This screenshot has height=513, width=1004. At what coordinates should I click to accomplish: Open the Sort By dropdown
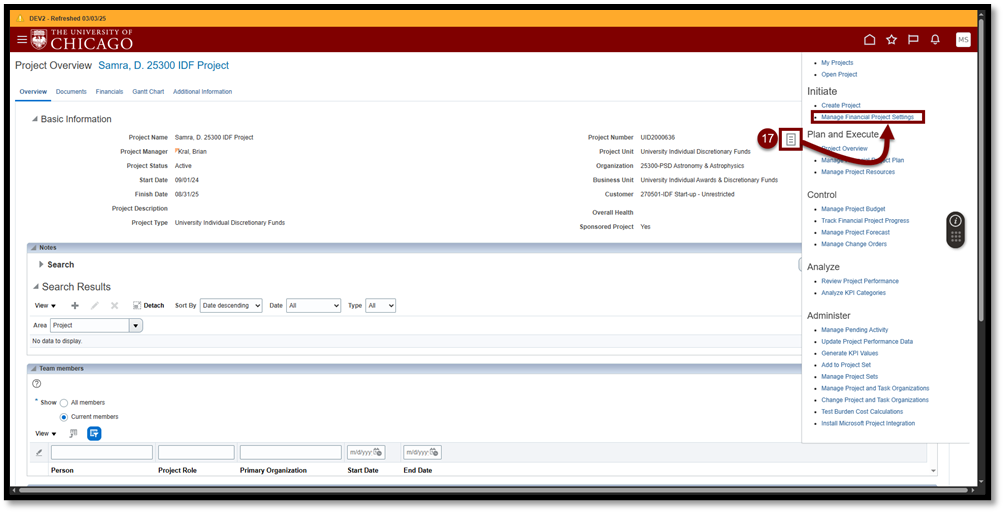pyautogui.click(x=230, y=306)
